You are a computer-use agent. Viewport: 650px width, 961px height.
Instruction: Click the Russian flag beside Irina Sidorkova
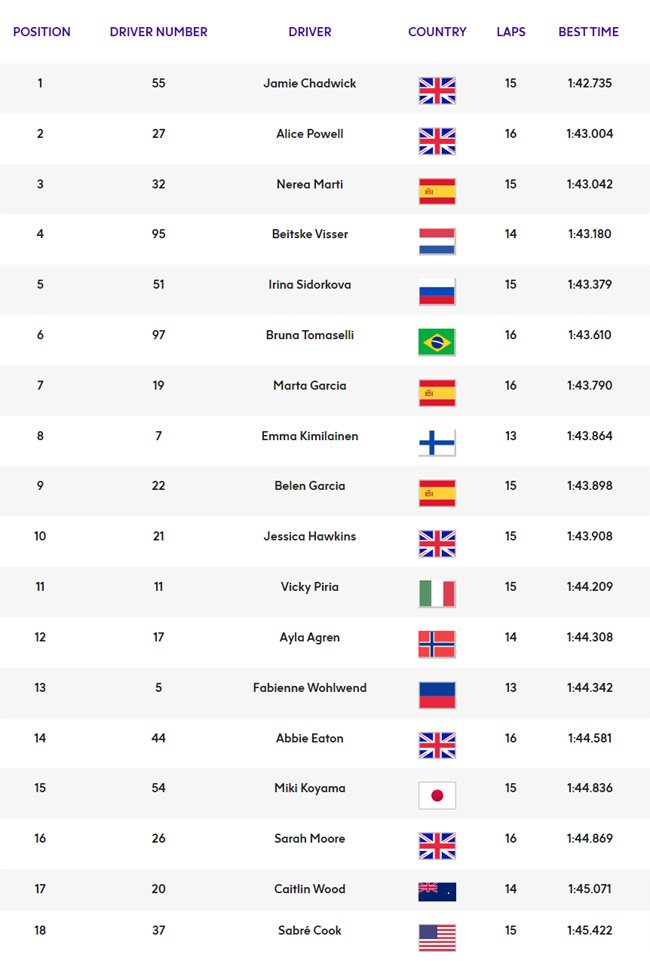437,292
